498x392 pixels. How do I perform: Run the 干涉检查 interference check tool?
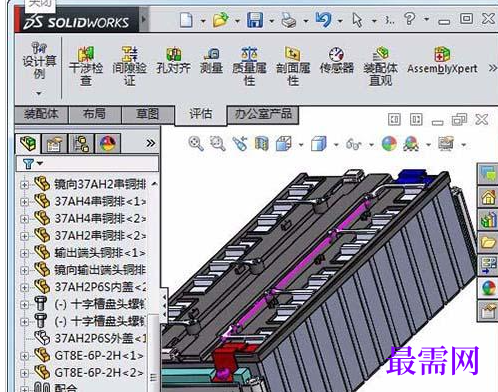[x=86, y=66]
